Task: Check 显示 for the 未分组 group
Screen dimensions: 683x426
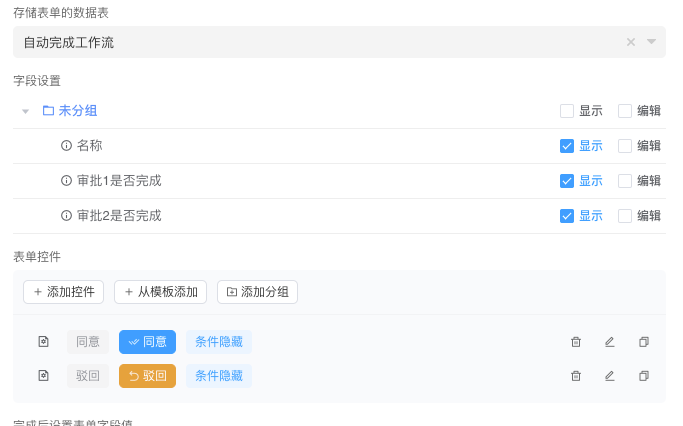Action: click(567, 111)
